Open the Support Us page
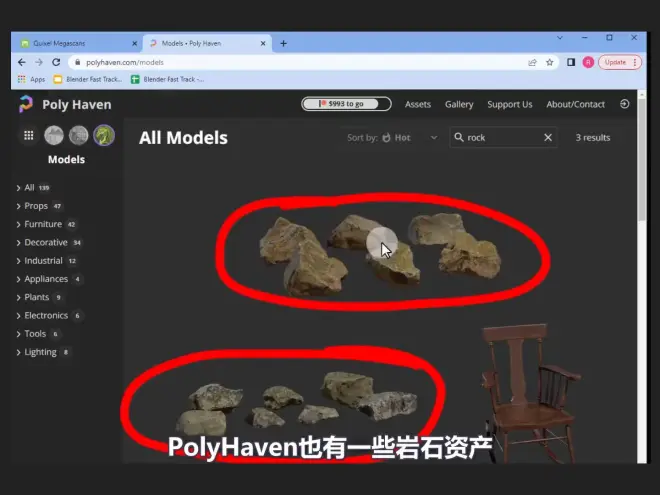This screenshot has width=660, height=495. point(510,104)
